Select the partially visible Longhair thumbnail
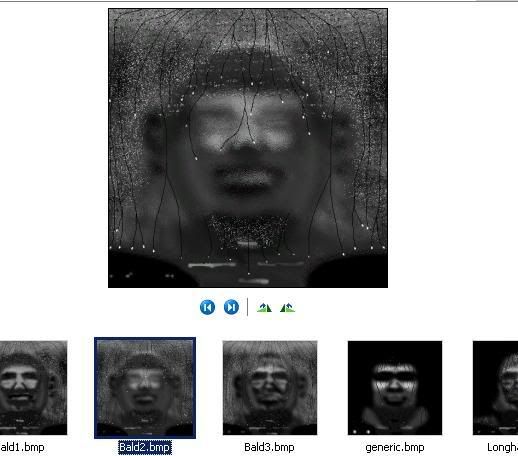Image resolution: width=518 pixels, height=456 pixels. pos(495,388)
